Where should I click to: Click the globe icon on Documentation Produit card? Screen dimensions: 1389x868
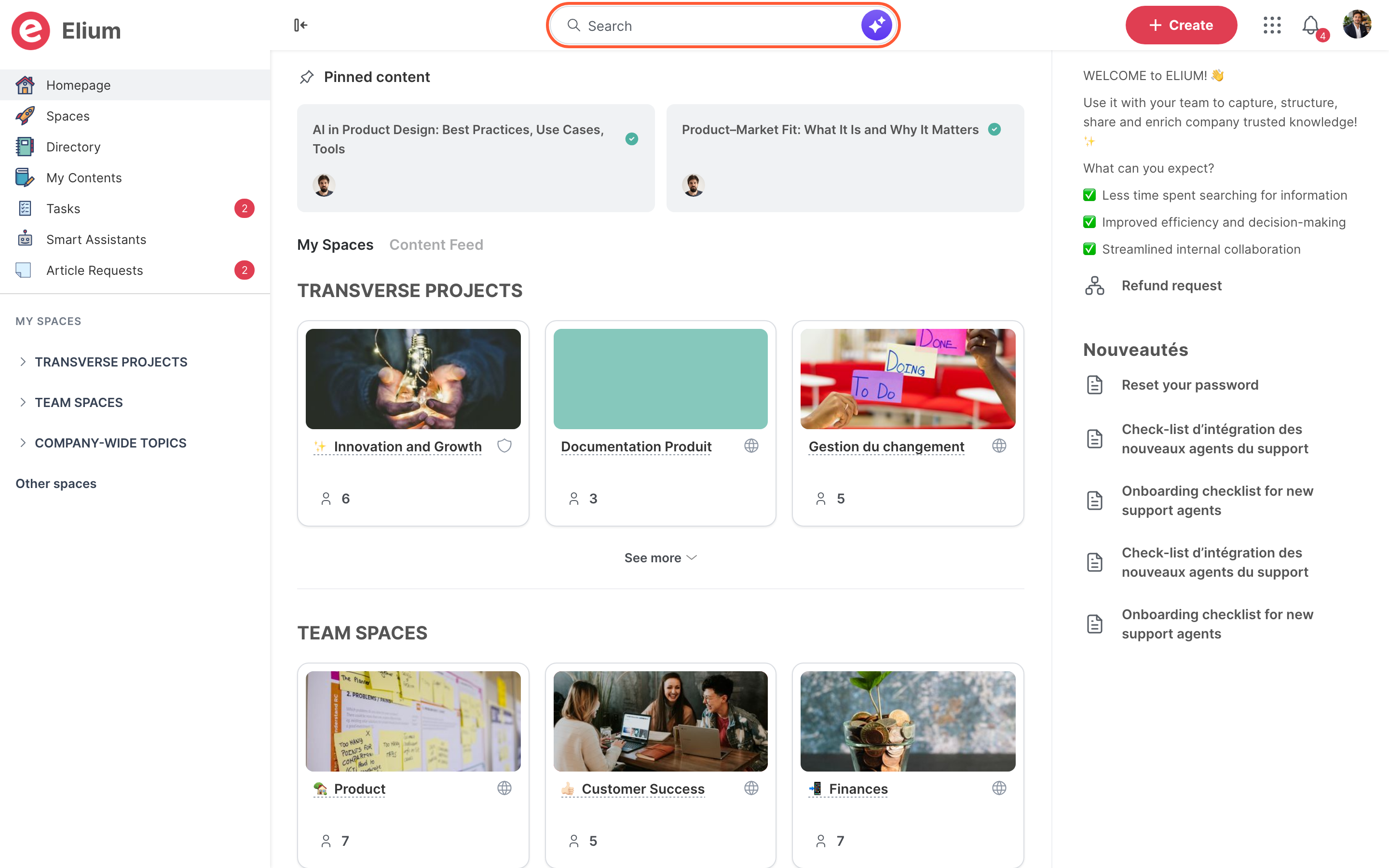751,446
